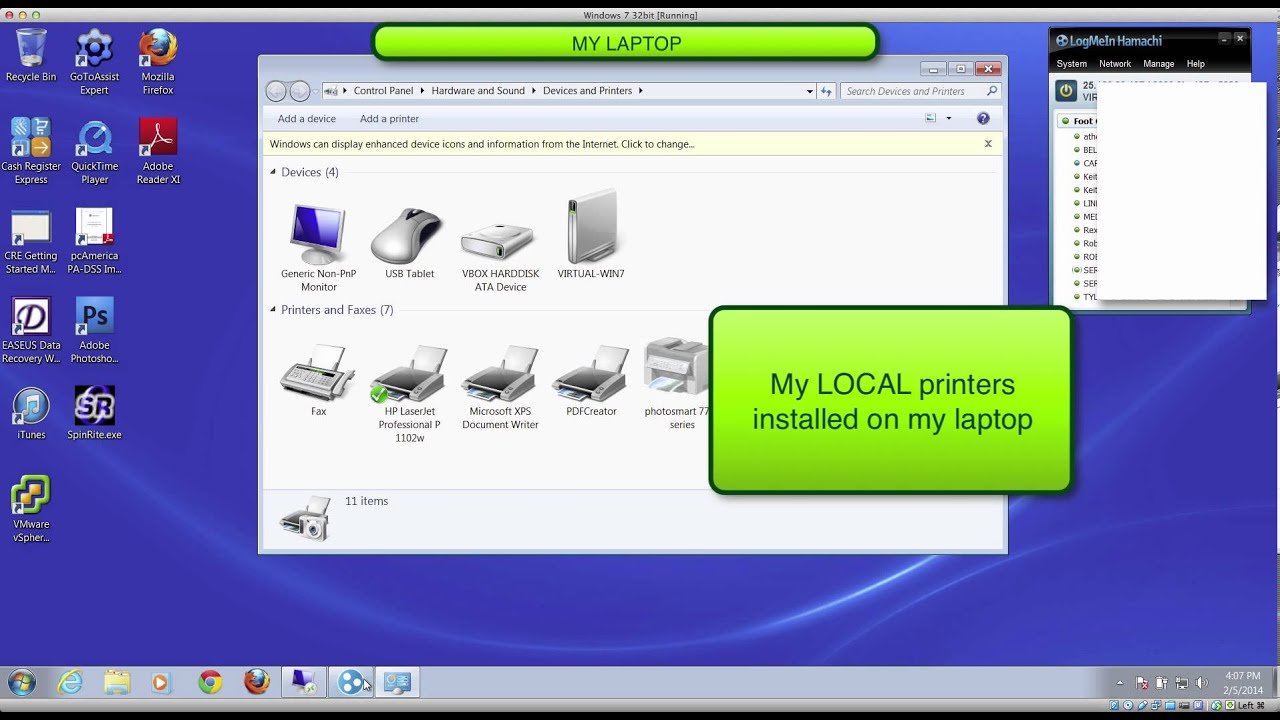
Task: Toggle the Hamachi power button
Action: 1066,91
